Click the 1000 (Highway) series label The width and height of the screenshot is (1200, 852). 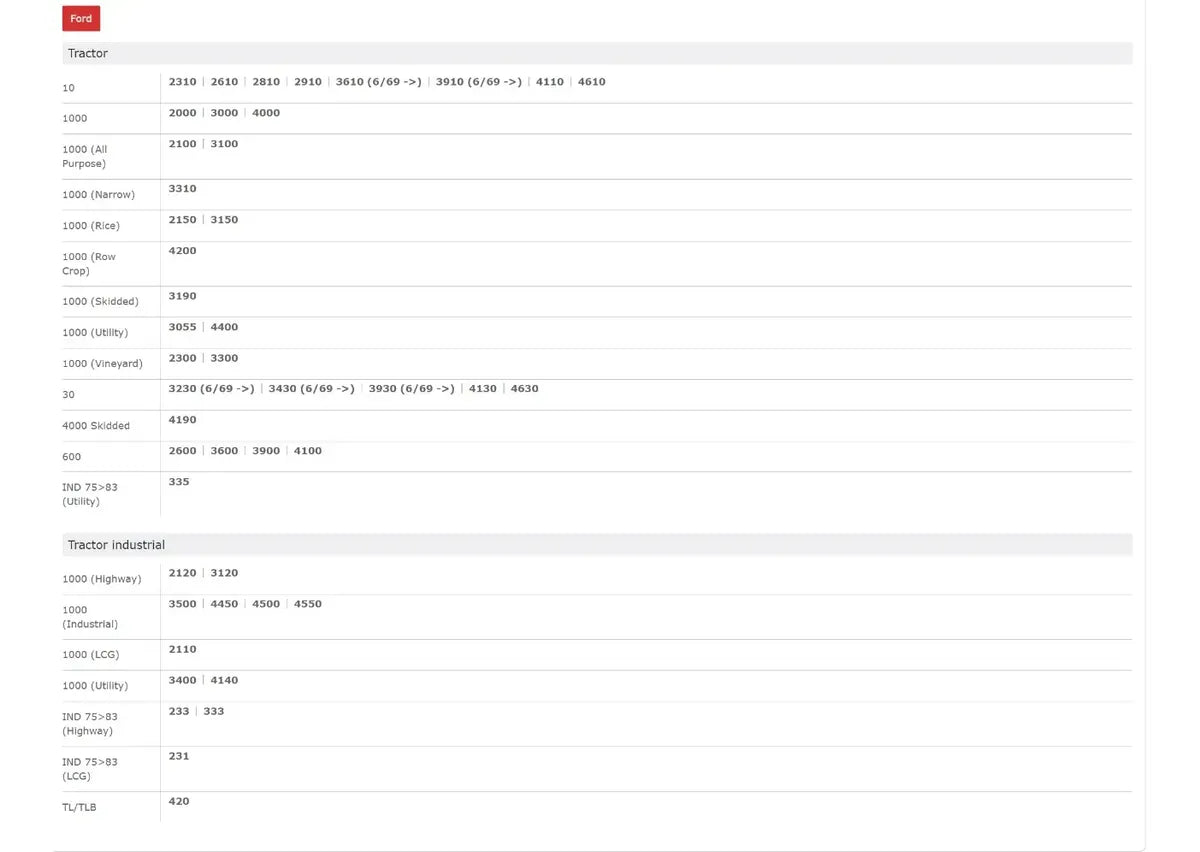[x=102, y=579]
